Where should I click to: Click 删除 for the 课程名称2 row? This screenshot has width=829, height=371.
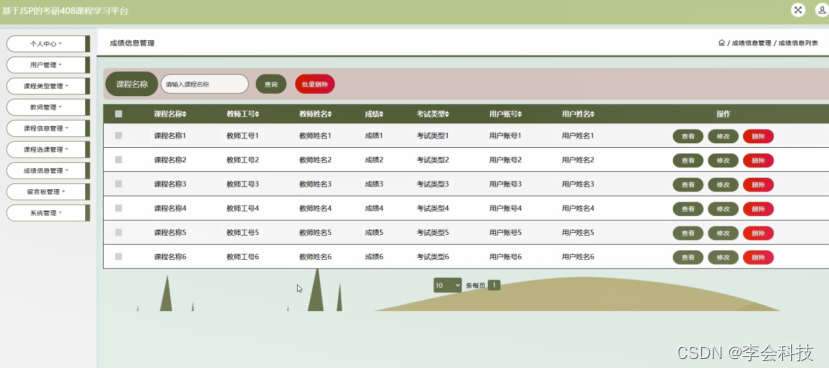pyautogui.click(x=758, y=161)
